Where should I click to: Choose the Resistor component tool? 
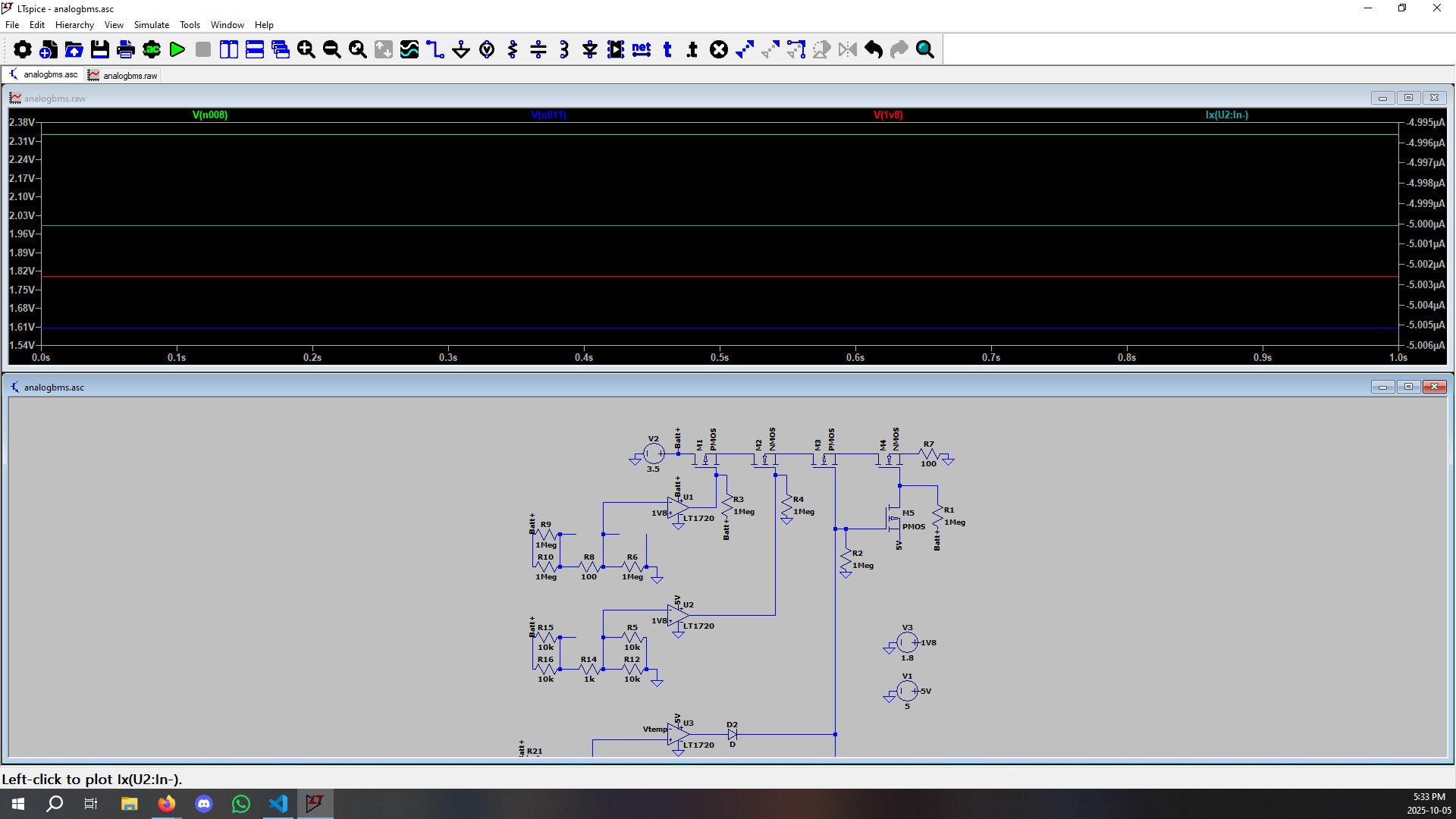513,50
